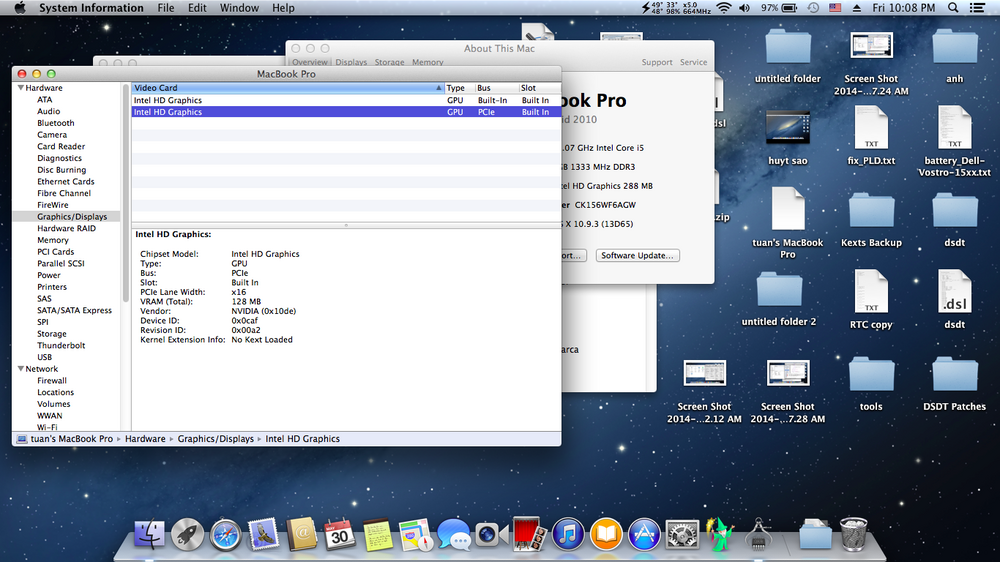Open the Window menu
The height and width of the screenshot is (562, 1000).
pos(239,8)
